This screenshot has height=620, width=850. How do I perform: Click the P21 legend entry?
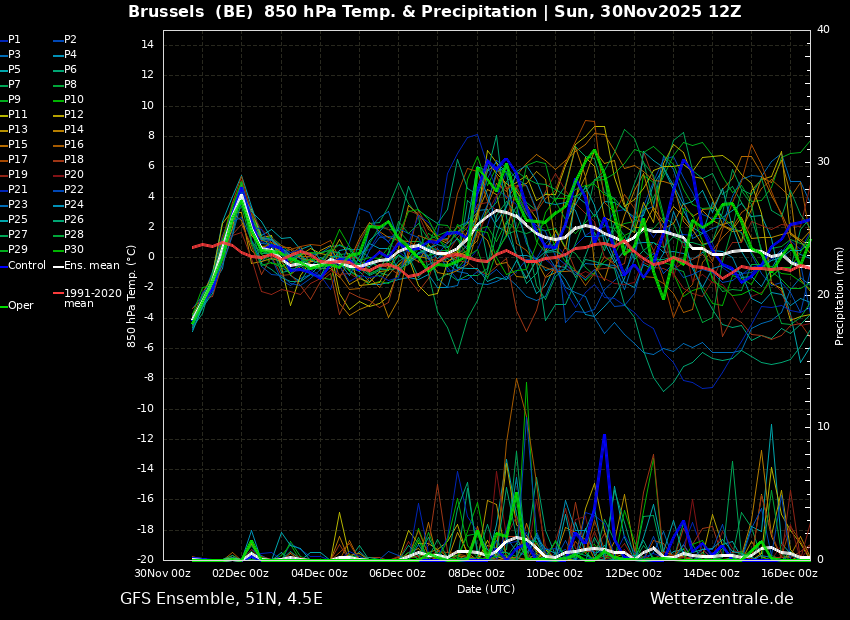coord(18,190)
